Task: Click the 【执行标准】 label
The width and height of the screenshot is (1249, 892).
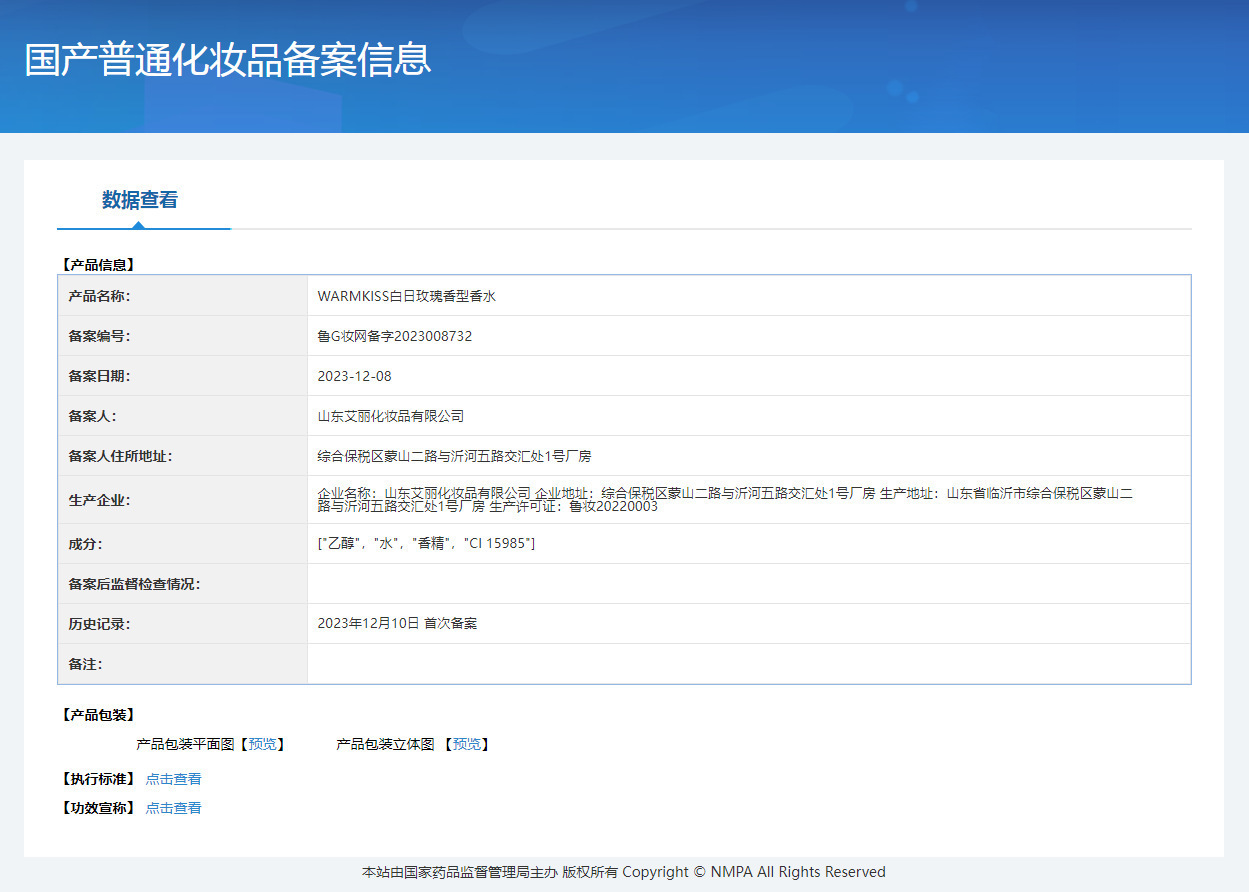Action: (98, 779)
